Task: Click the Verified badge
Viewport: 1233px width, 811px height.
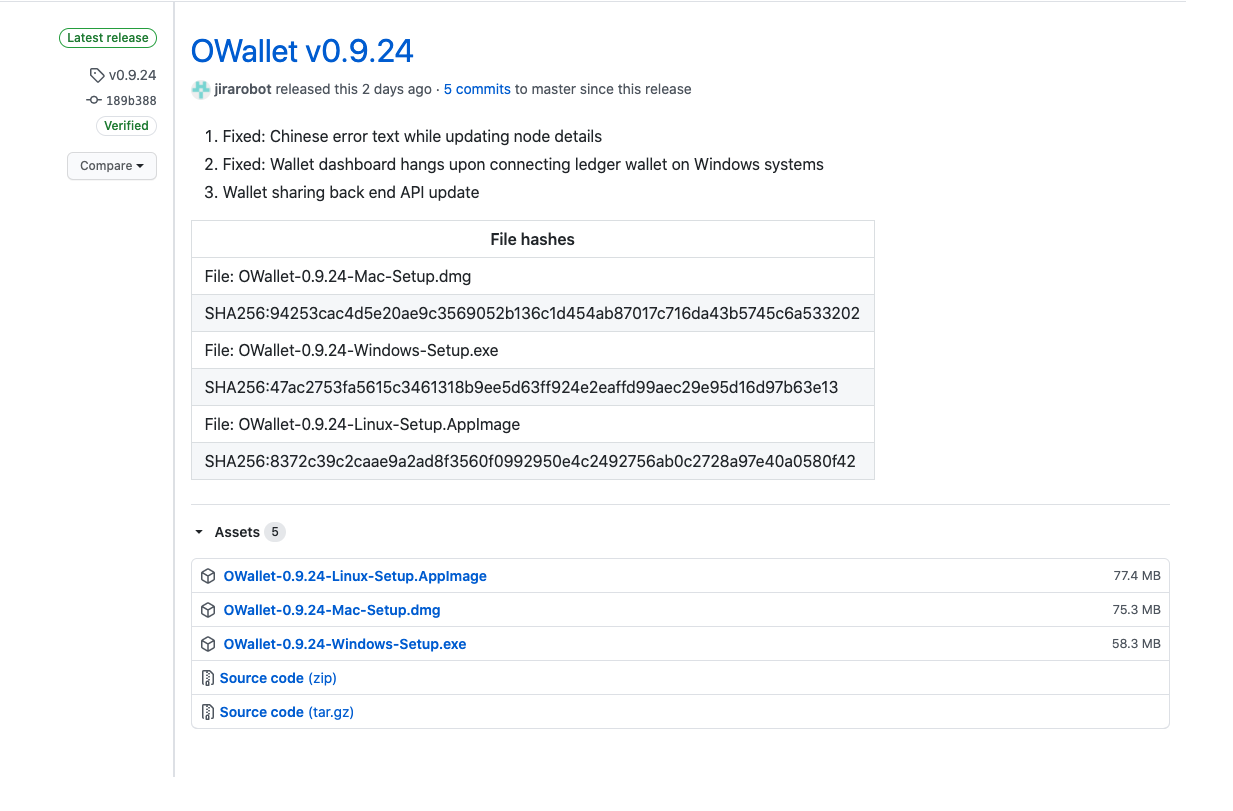Action: point(127,126)
